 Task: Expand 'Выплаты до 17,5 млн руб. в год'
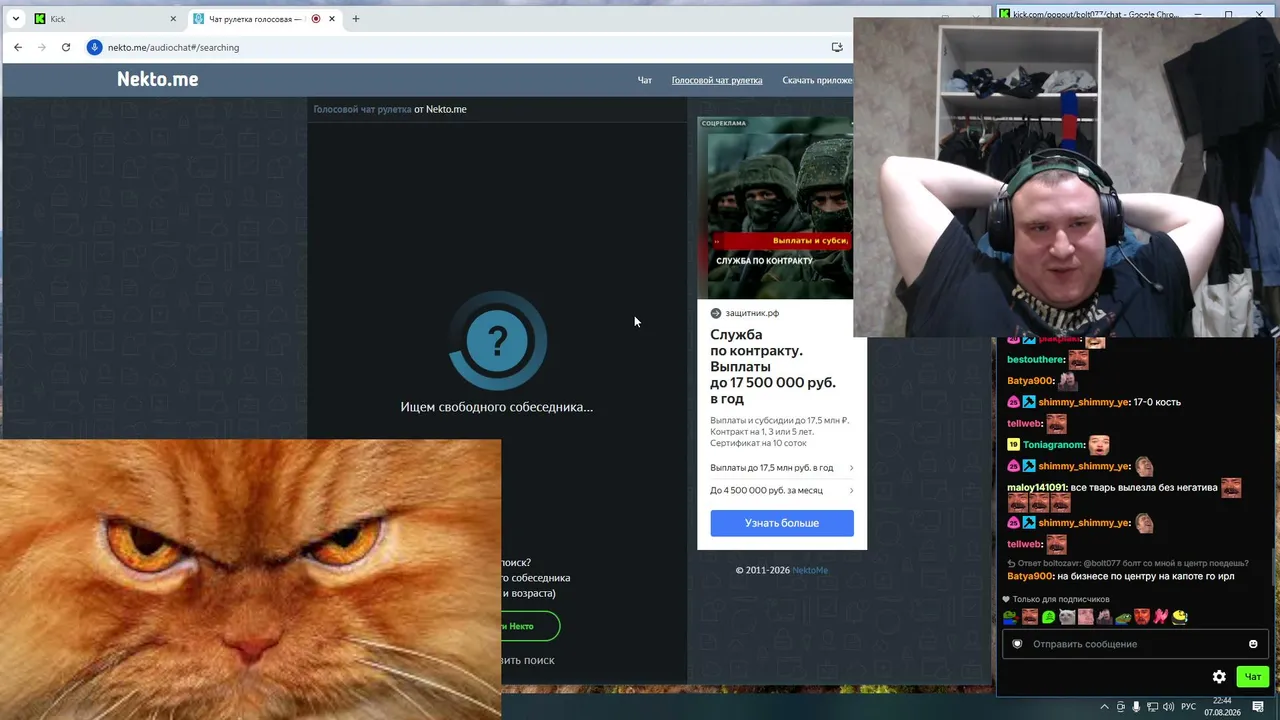pyautogui.click(x=782, y=468)
